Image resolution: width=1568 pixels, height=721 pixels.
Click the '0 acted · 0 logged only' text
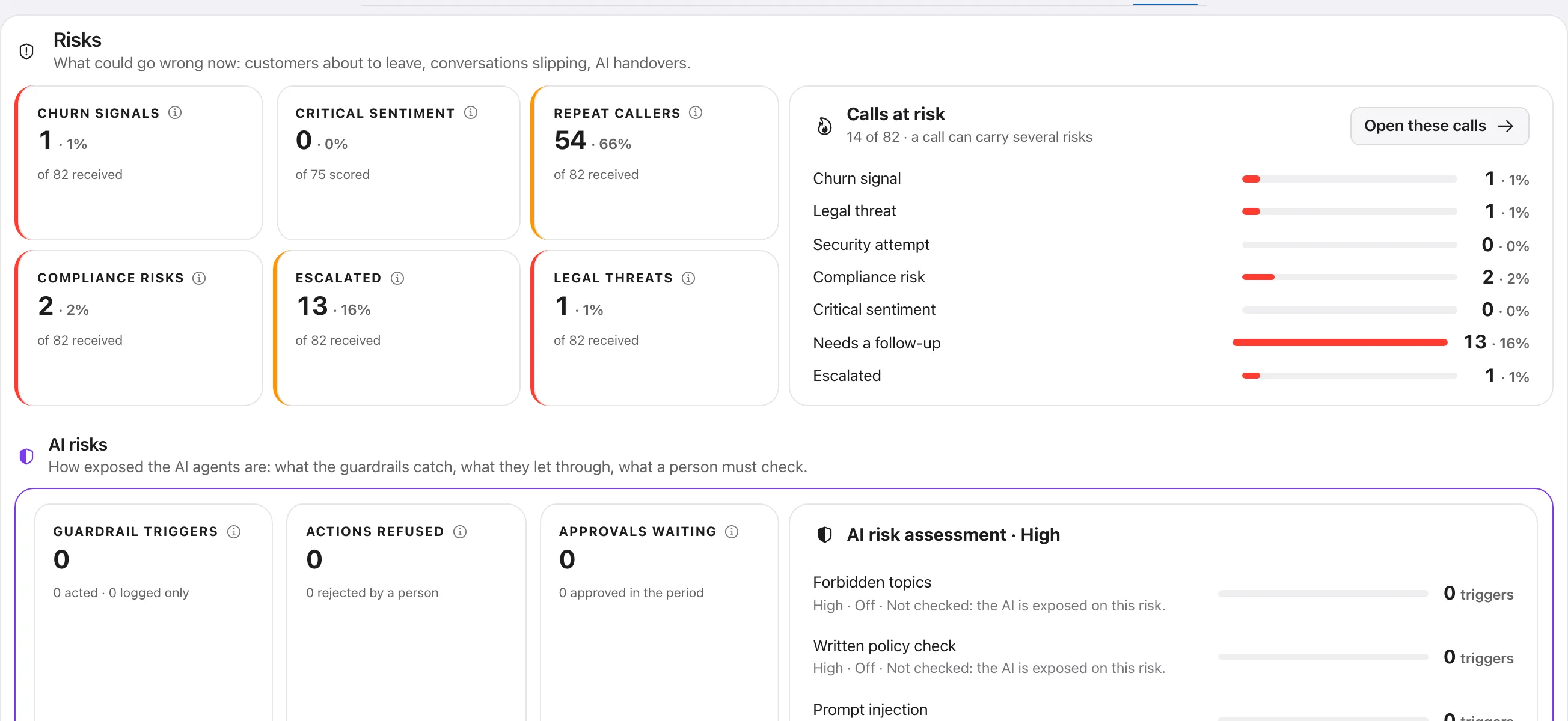point(120,592)
